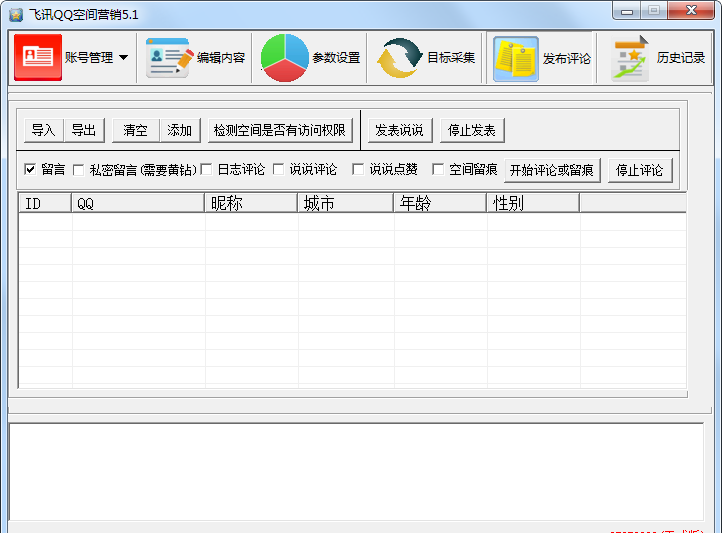Viewport: 722px width, 556px height.
Task: Click the 年龄 column header
Action: pyautogui.click(x=440, y=203)
